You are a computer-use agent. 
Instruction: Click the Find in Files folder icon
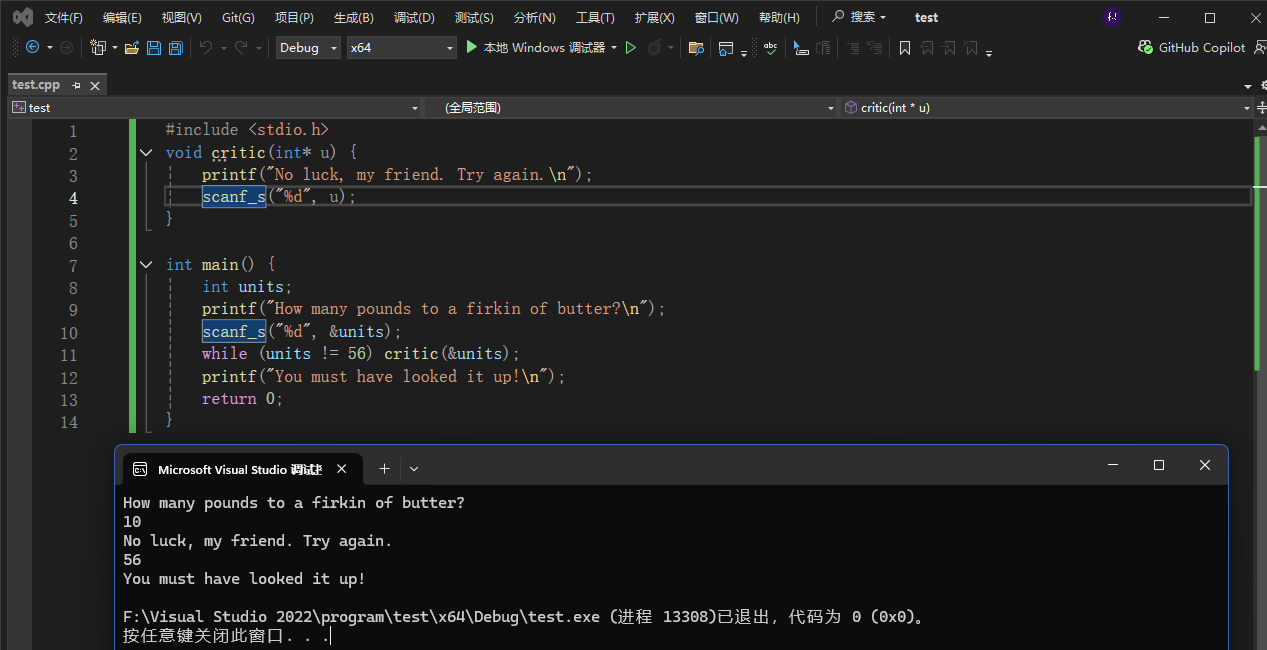coord(696,47)
